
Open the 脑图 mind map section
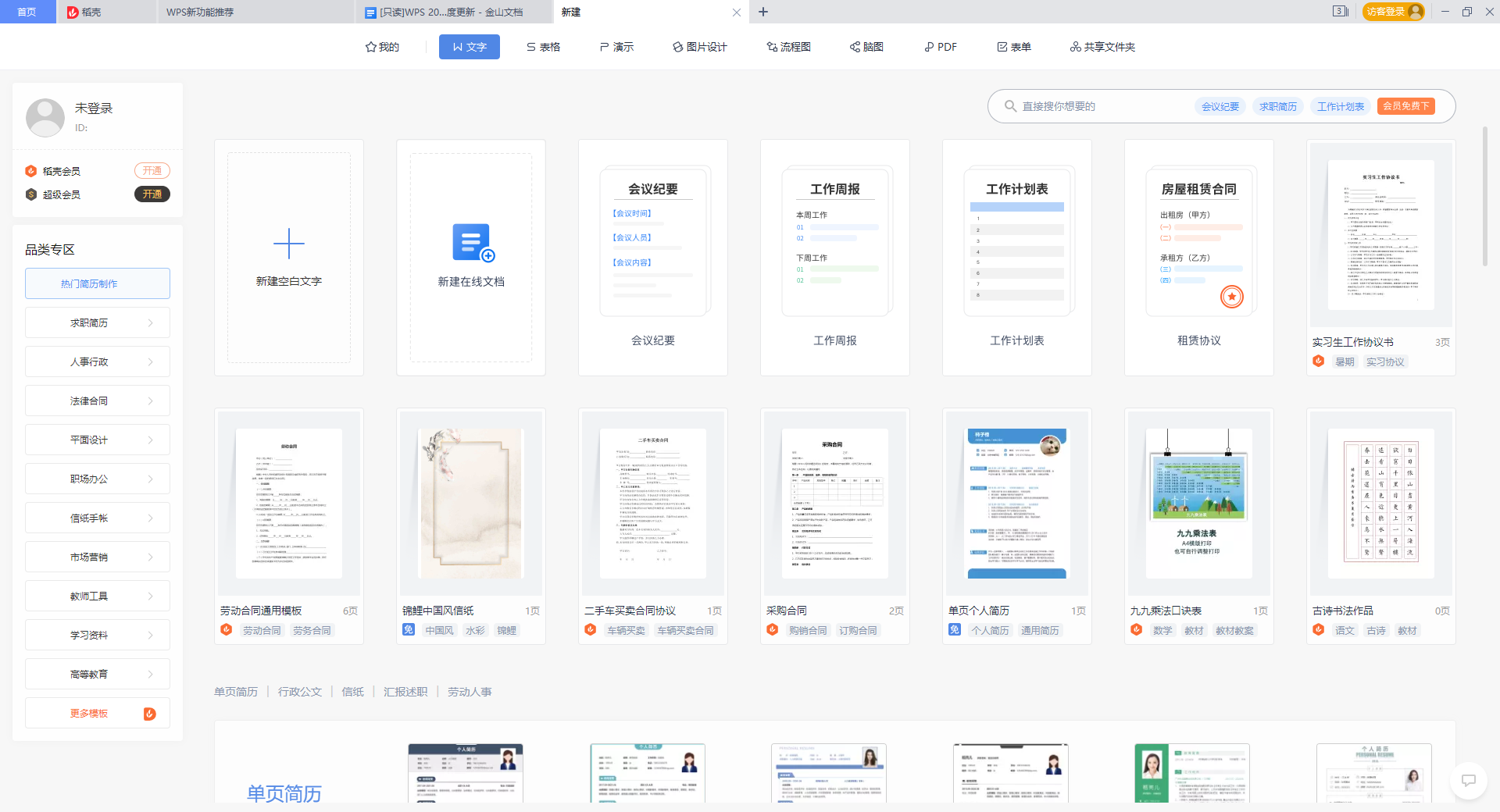click(x=866, y=47)
